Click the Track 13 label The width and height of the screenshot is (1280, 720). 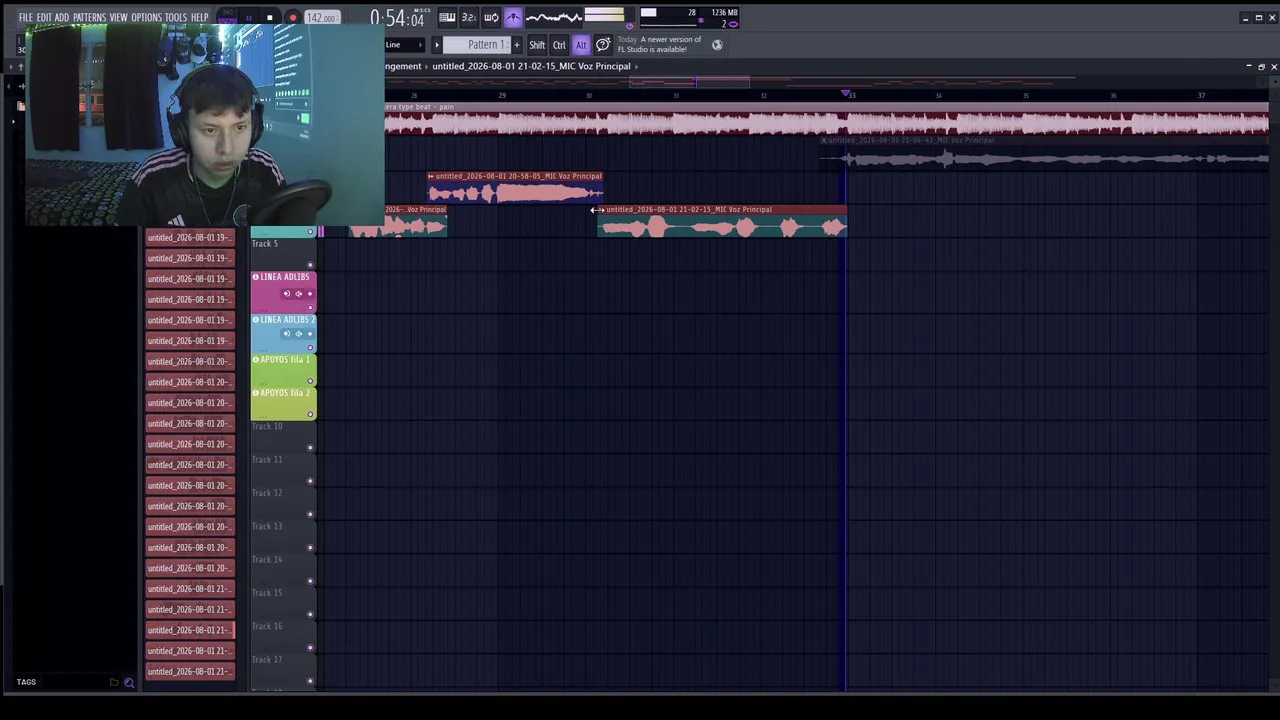267,527
